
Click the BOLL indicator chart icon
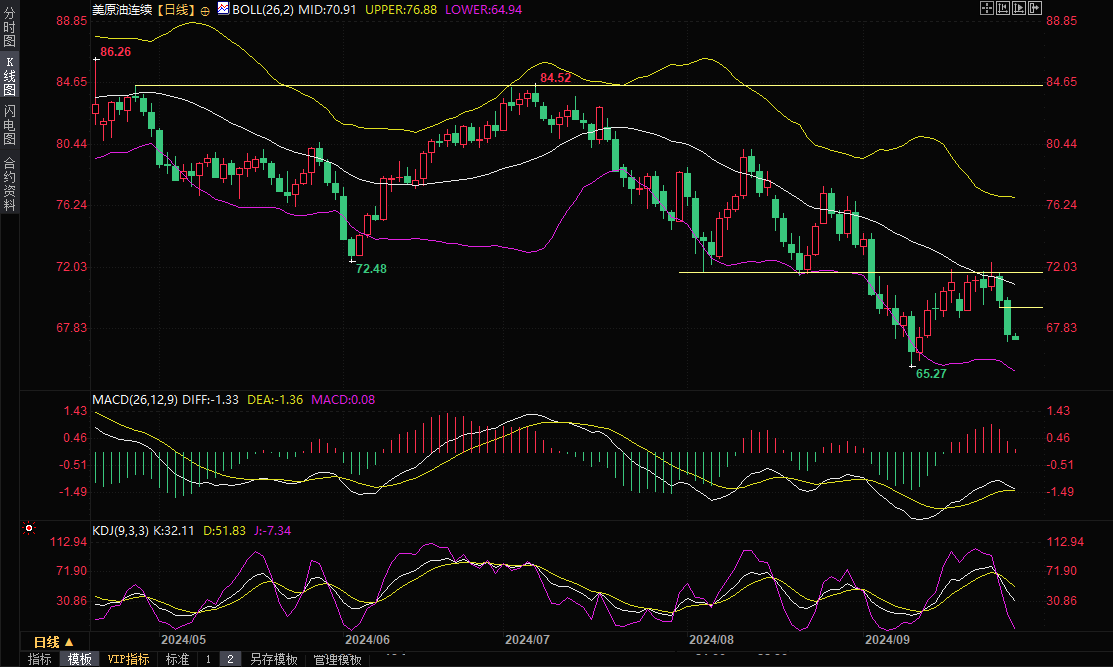pyautogui.click(x=224, y=9)
